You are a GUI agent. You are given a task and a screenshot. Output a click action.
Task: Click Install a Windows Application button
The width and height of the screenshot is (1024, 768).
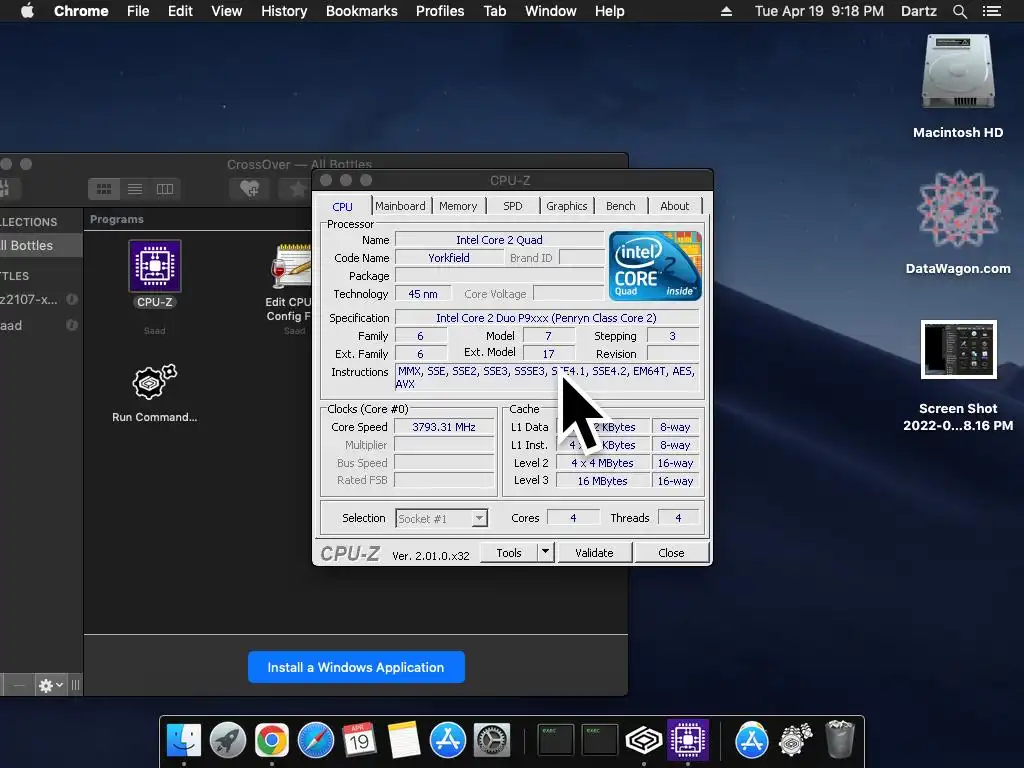pyautogui.click(x=356, y=667)
